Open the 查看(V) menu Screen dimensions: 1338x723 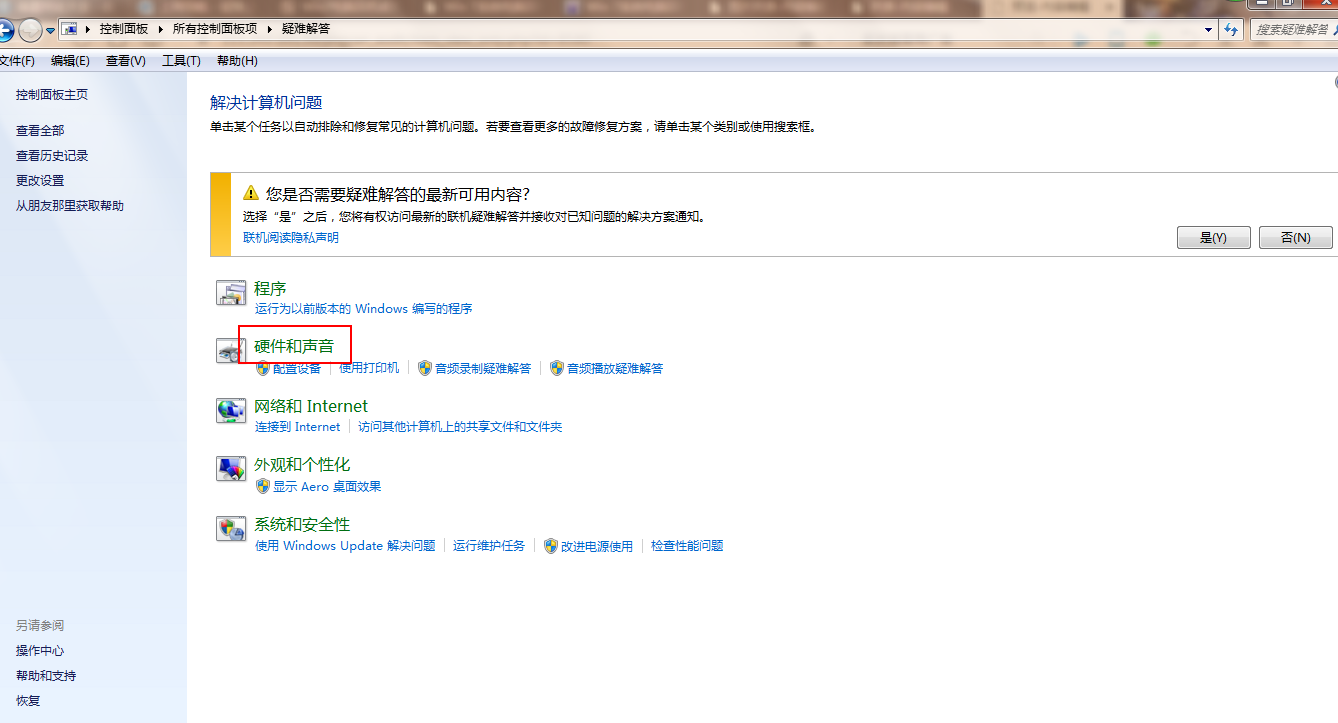pos(125,61)
